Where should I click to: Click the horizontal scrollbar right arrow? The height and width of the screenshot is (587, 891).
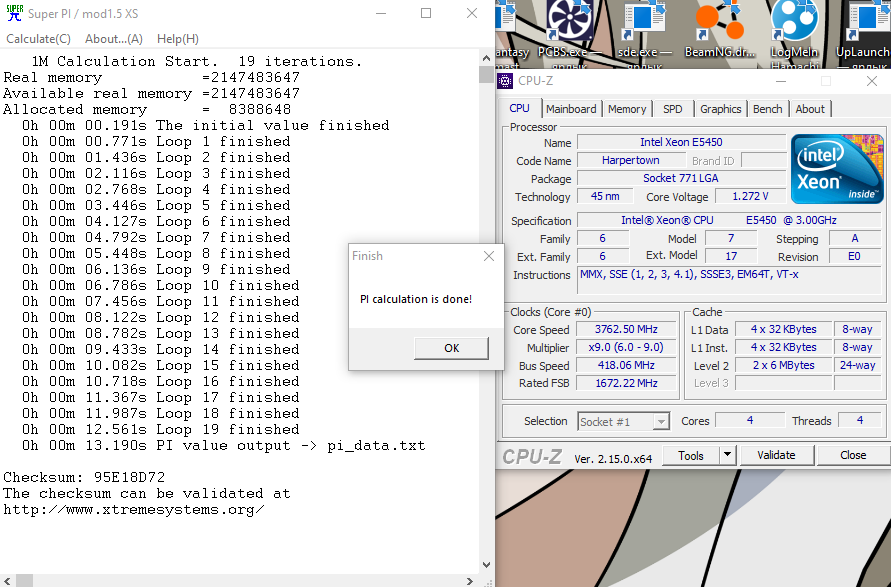(x=470, y=581)
